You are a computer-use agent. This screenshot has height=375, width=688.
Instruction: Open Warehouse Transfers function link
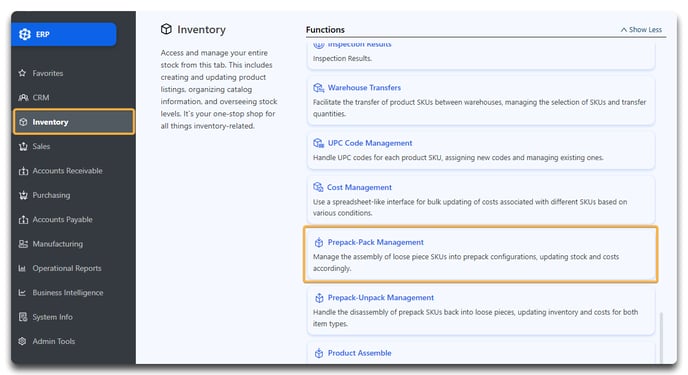tap(364, 88)
